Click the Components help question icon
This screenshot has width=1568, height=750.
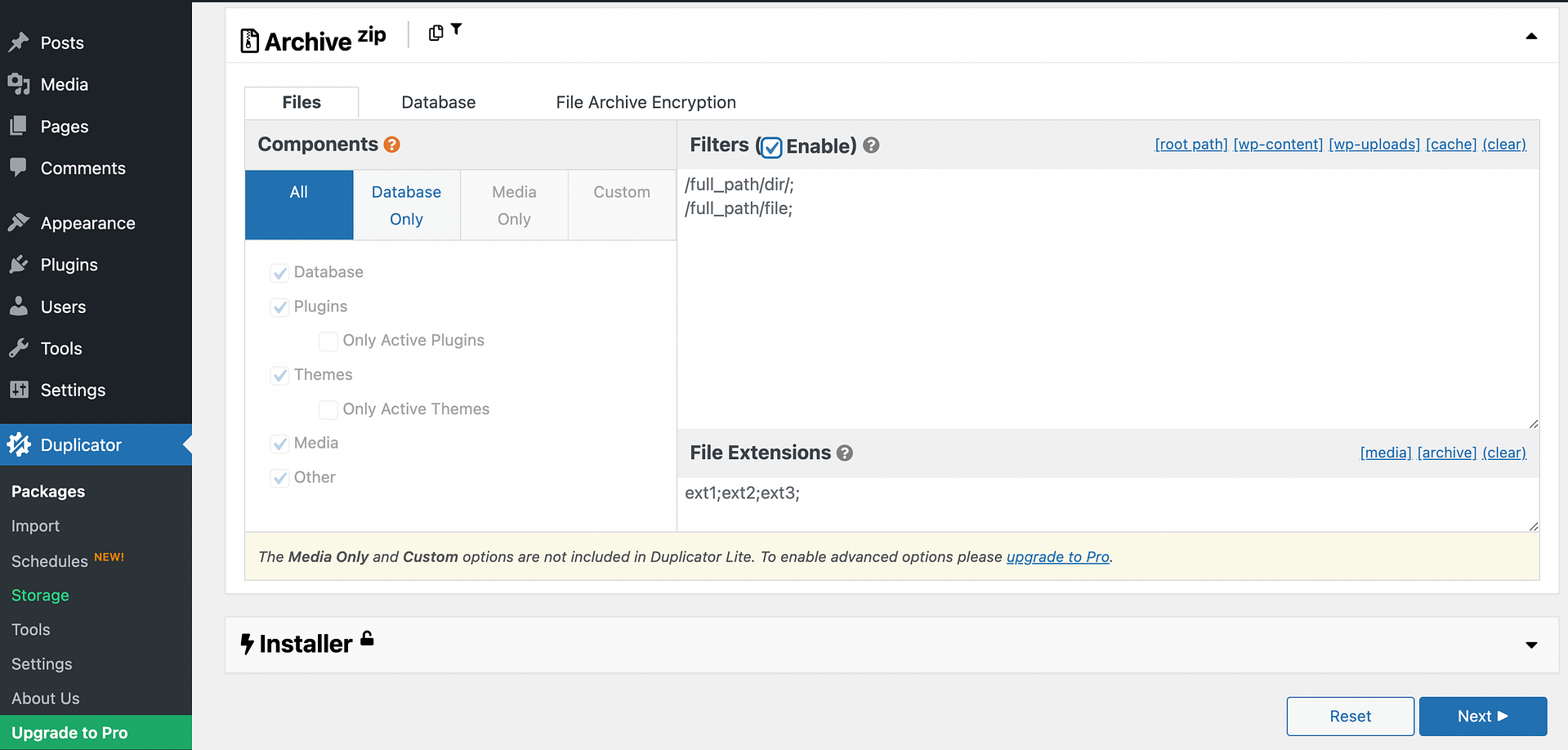pos(392,145)
